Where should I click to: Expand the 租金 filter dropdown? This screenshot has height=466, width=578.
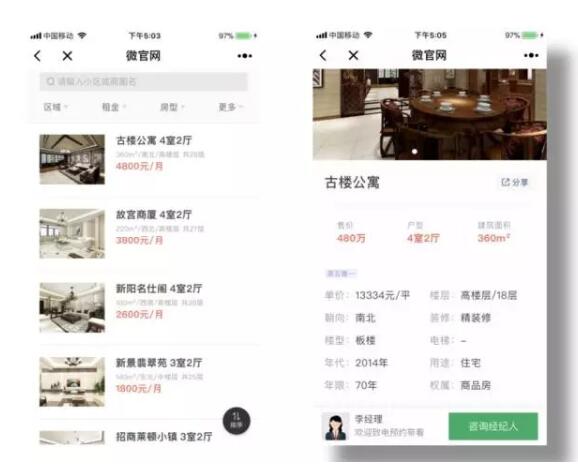tap(114, 107)
